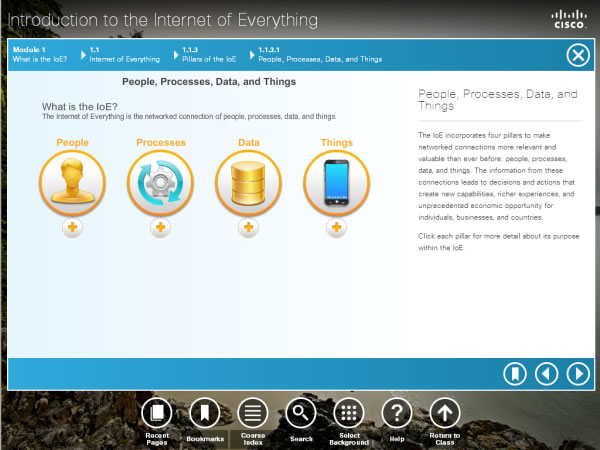Expand the Data pillar plus button

tap(248, 228)
